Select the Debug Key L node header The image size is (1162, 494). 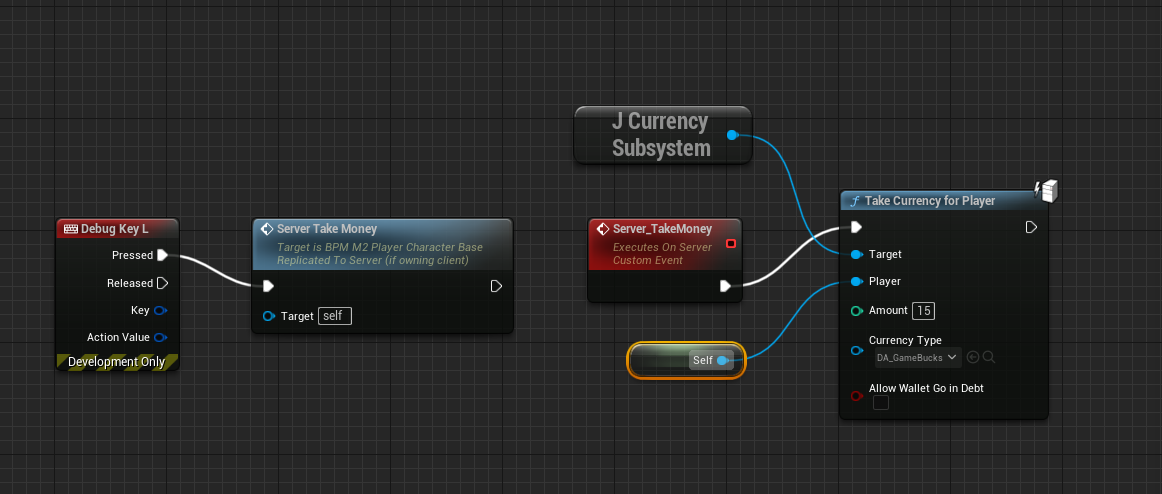click(115, 229)
